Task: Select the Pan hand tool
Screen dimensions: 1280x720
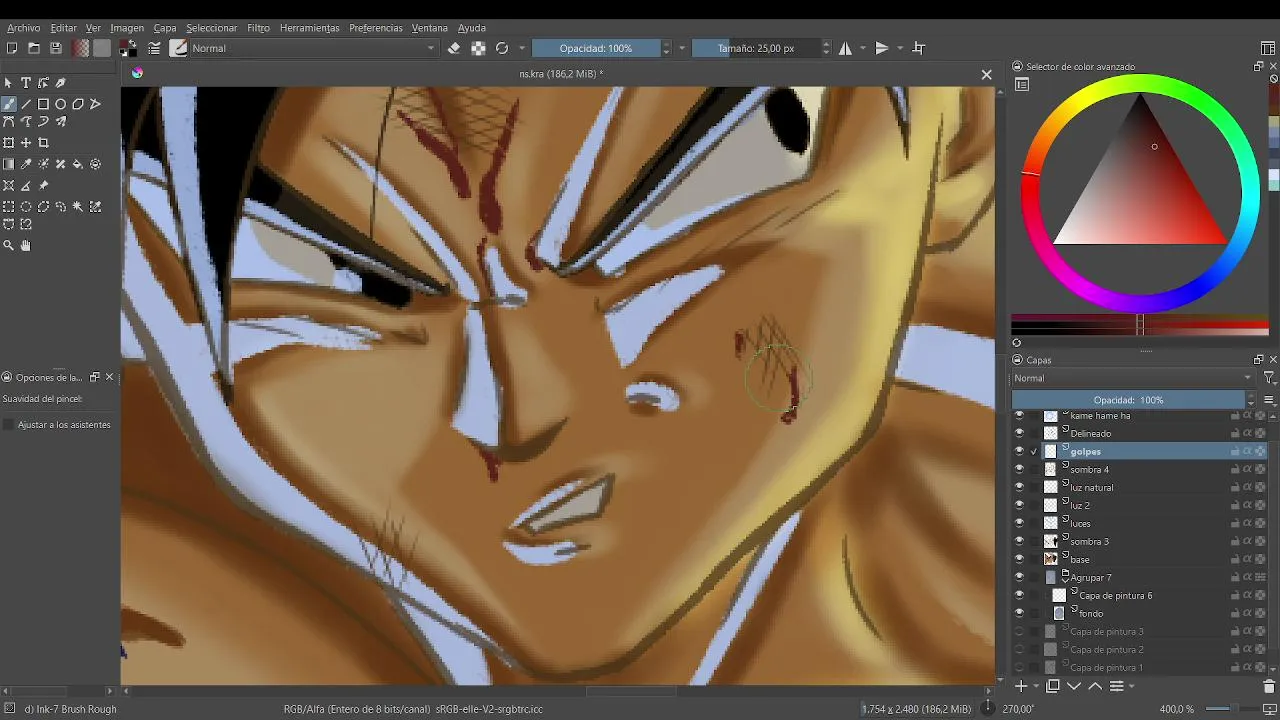Action: point(26,245)
